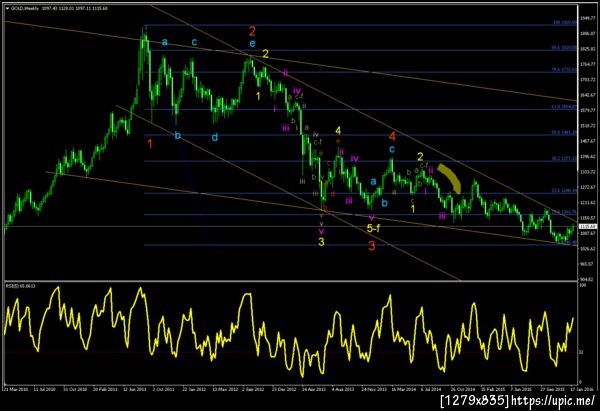Click the 1333.72 price axis label

click(587, 172)
